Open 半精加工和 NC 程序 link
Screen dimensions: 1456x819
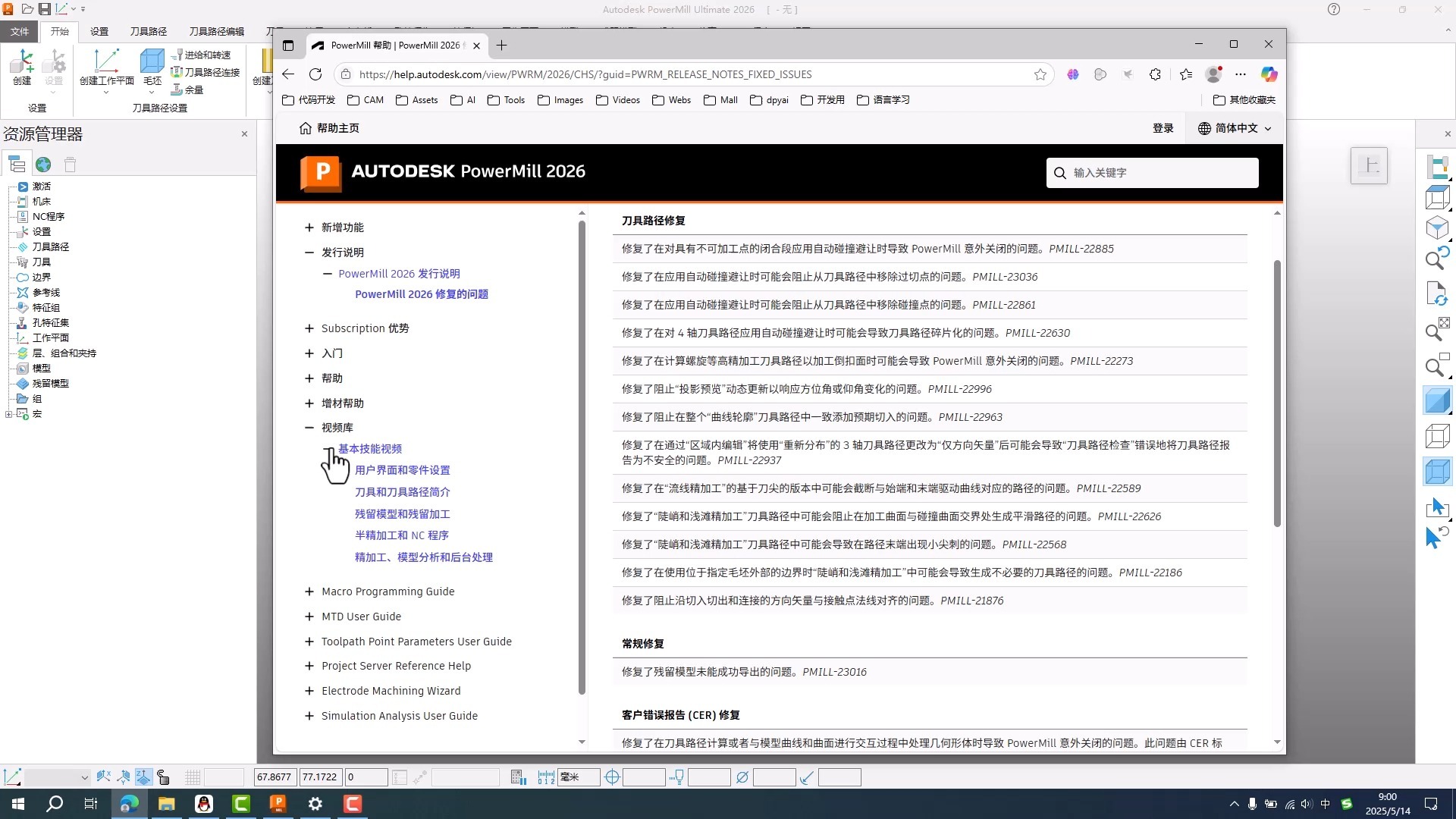tap(401, 535)
